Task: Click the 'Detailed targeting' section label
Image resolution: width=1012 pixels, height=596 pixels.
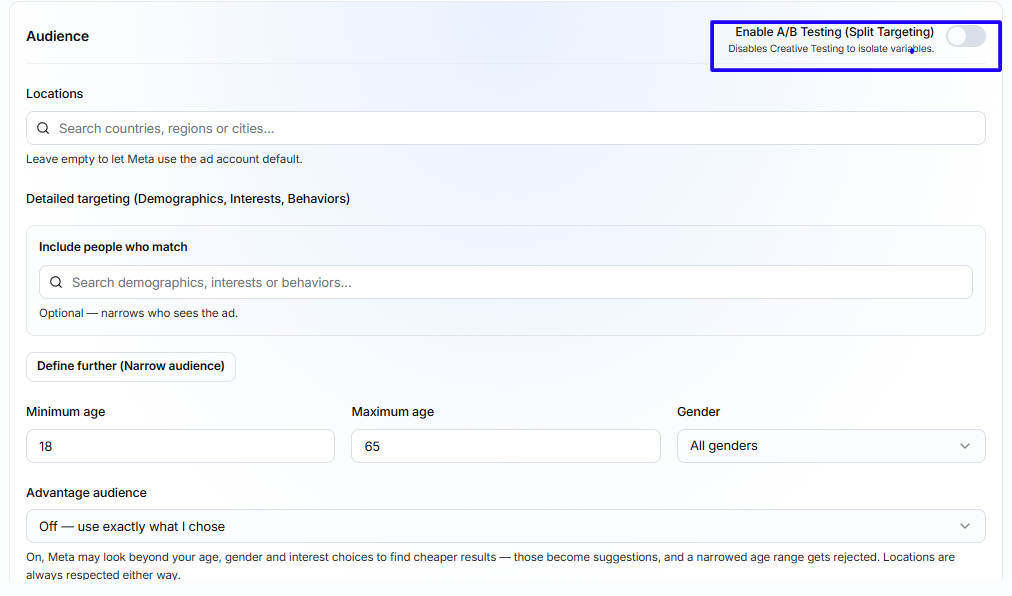Action: 188,199
